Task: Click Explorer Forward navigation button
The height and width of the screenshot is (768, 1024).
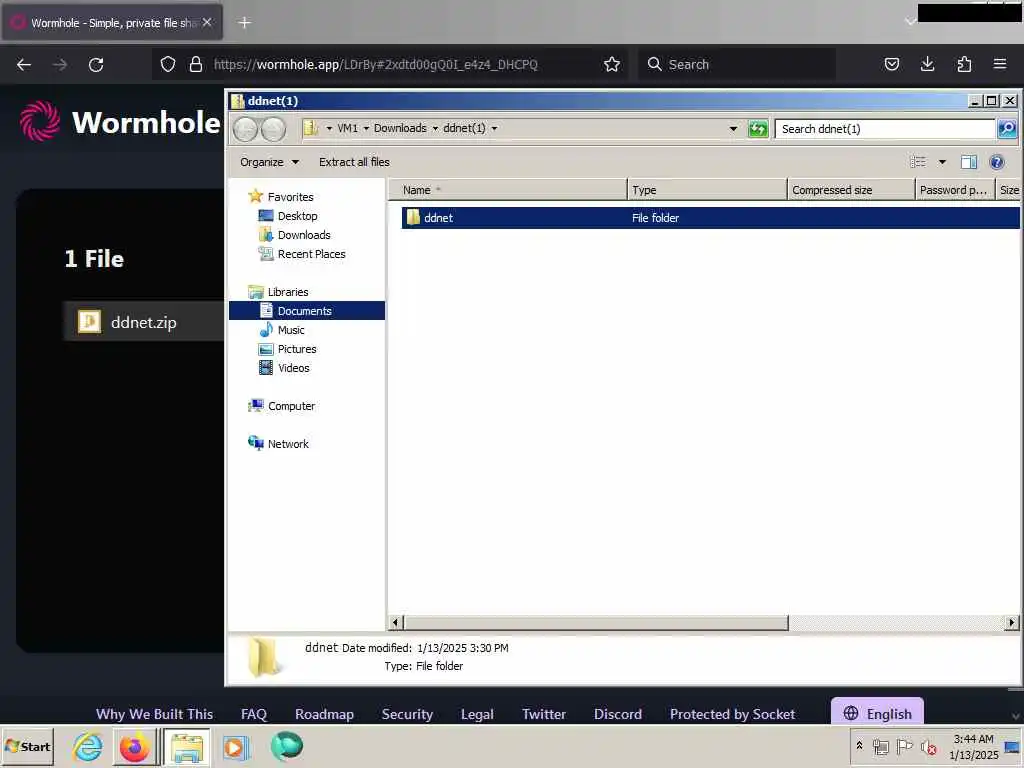Action: click(x=274, y=129)
